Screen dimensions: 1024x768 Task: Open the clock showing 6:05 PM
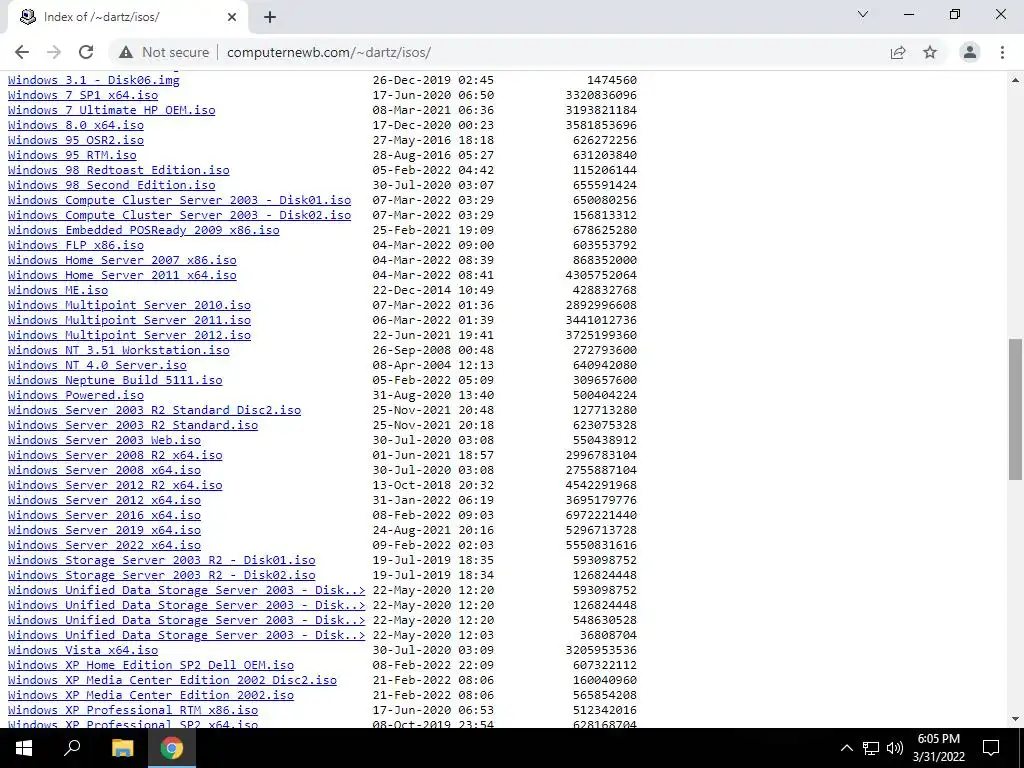938,748
